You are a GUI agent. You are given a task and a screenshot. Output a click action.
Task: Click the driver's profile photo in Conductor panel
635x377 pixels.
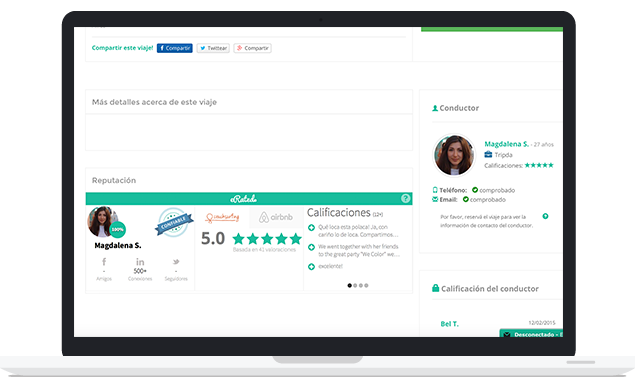click(454, 155)
